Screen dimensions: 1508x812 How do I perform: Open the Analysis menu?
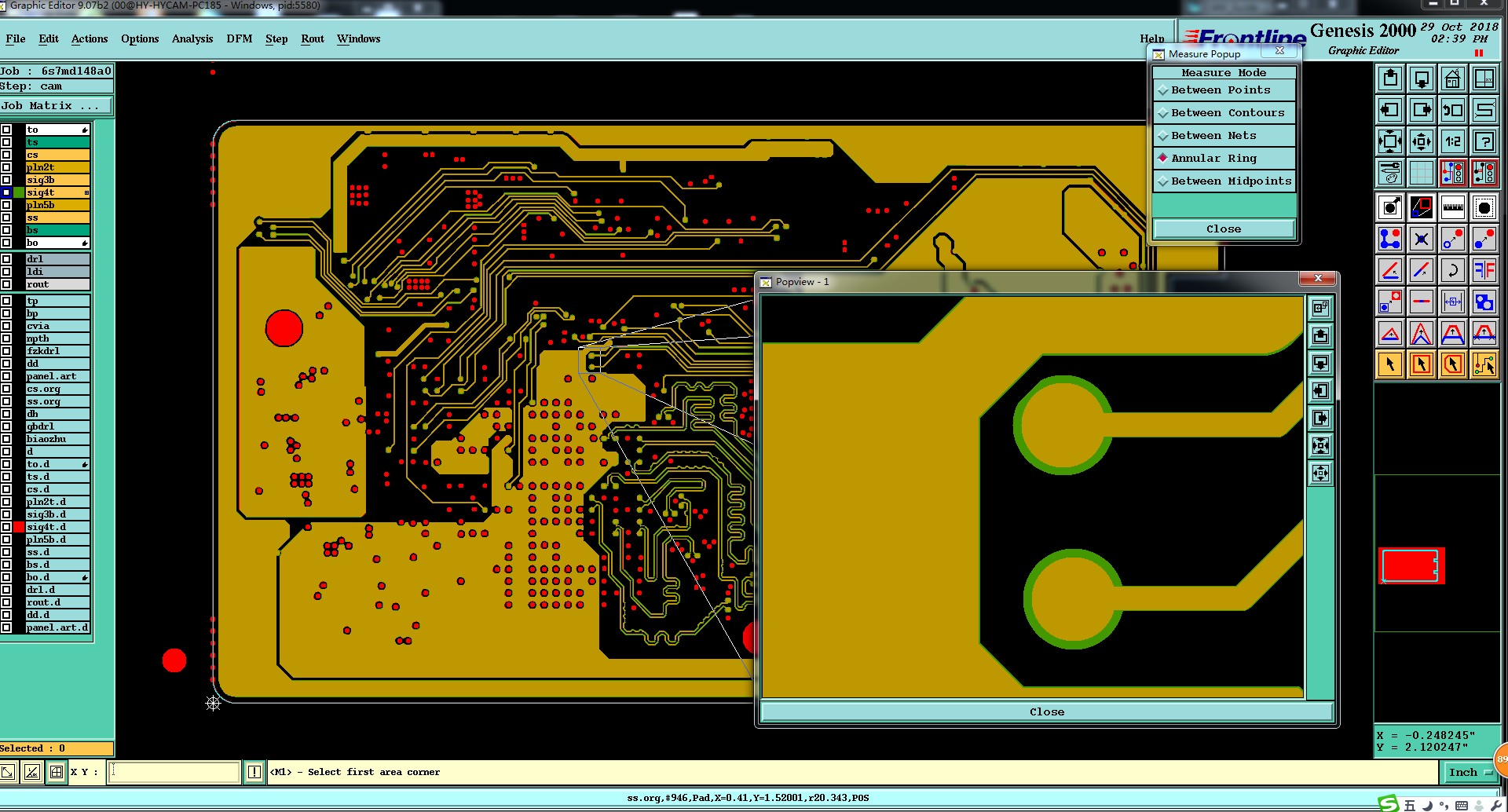[192, 38]
